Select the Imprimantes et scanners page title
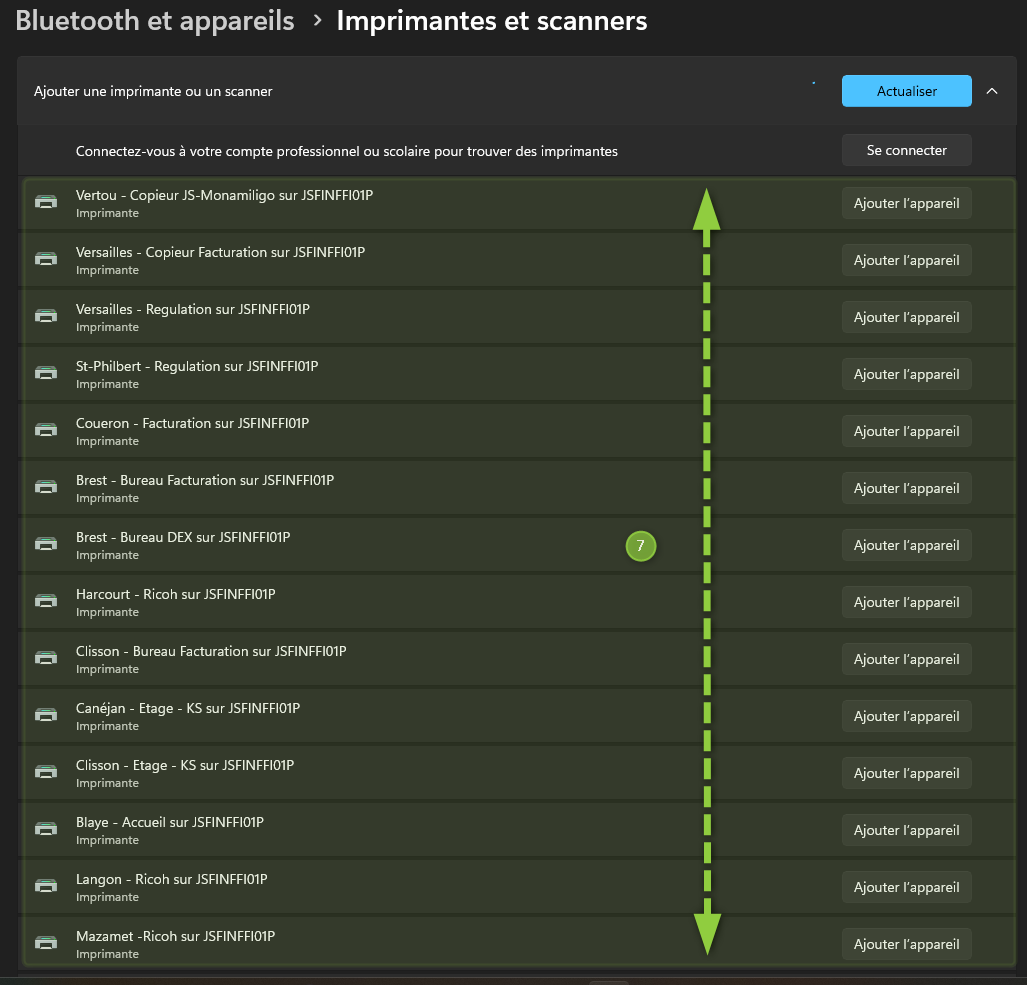Screen dimensions: 1027x985 click(x=492, y=20)
